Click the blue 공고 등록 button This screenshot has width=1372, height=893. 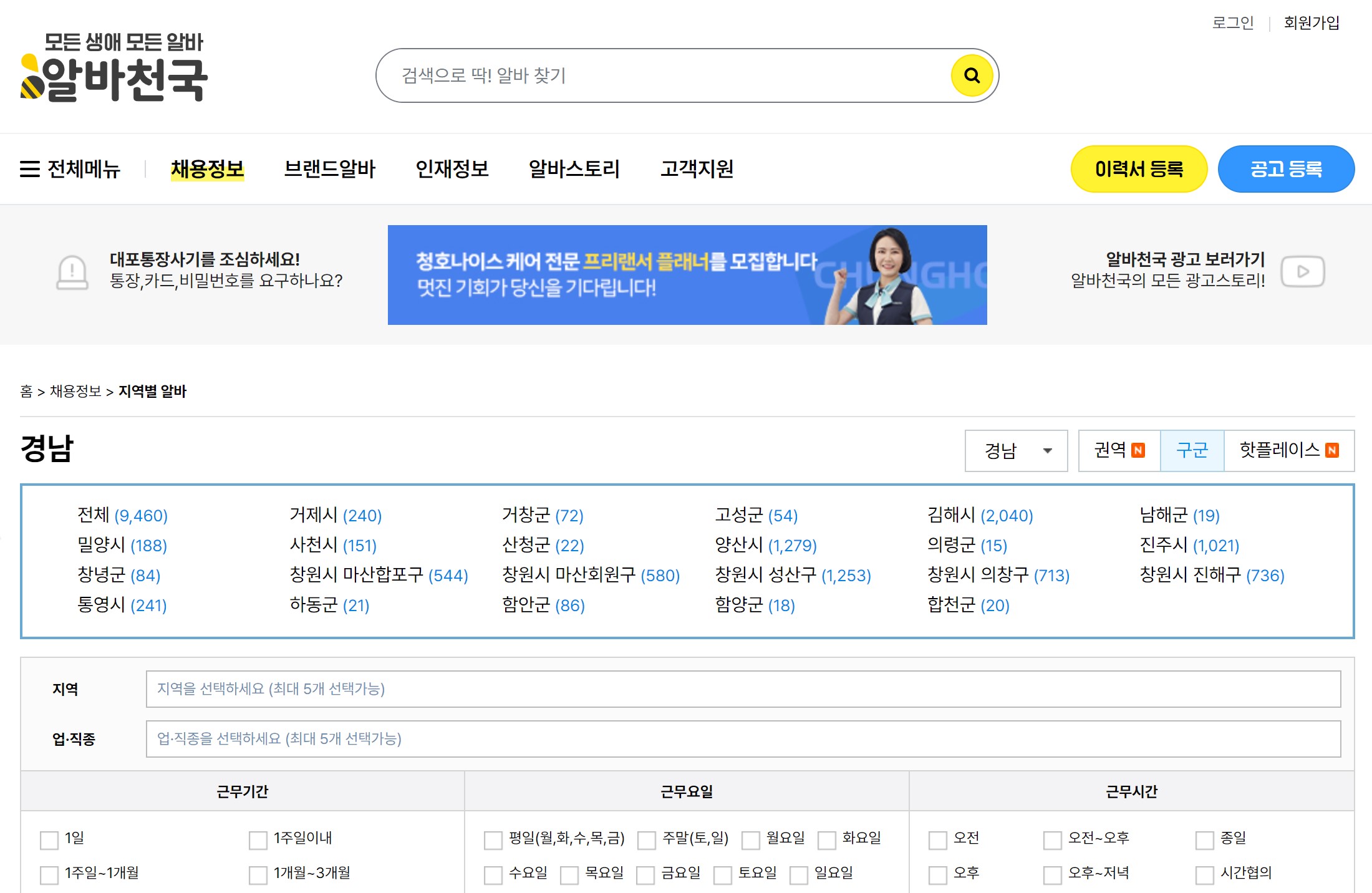coord(1285,169)
